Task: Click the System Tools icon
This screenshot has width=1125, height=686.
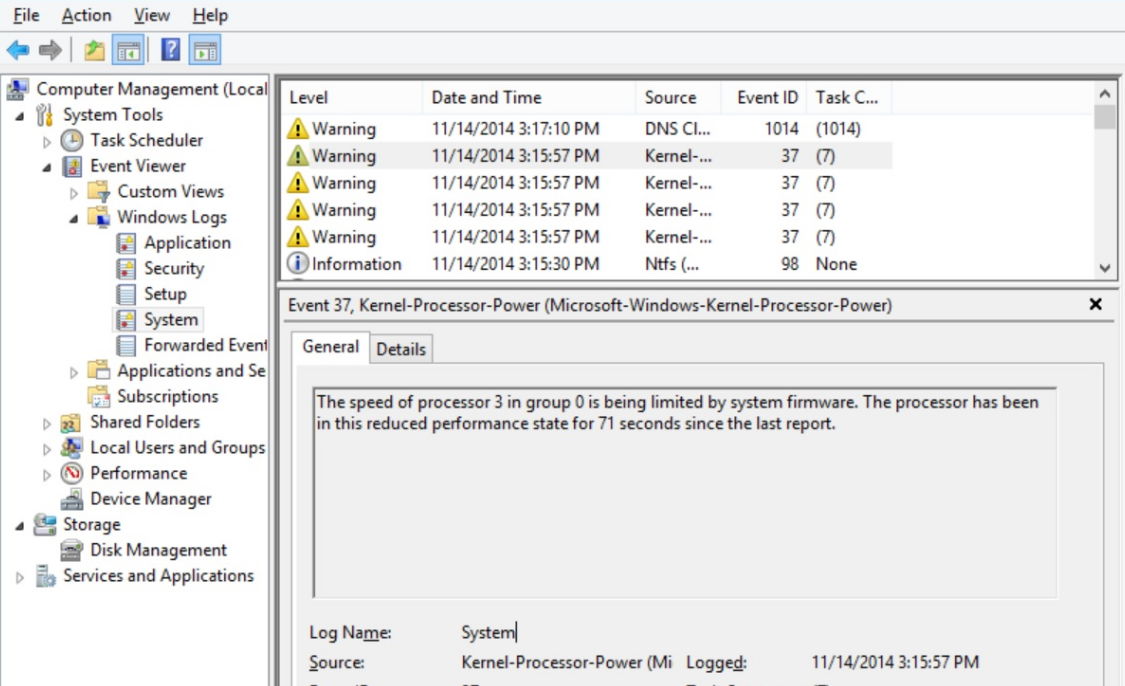Action: [x=45, y=115]
